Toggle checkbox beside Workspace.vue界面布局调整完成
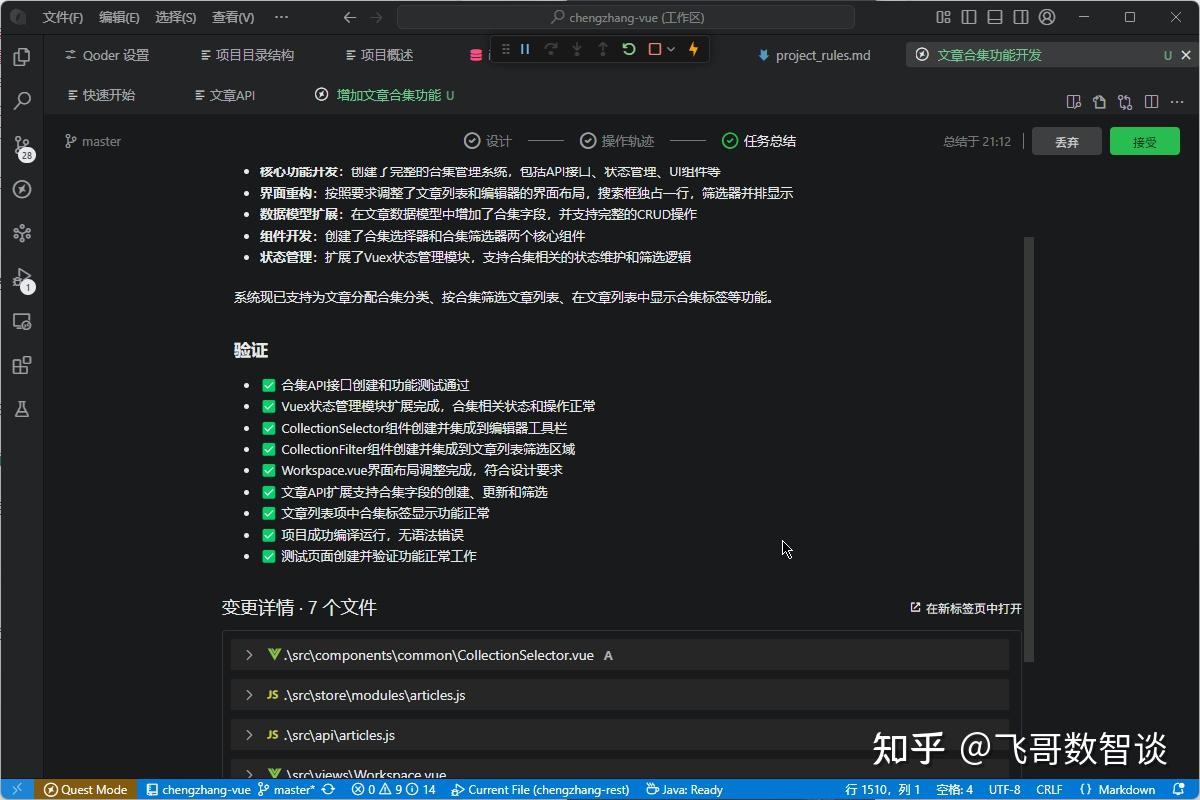This screenshot has height=800, width=1200. [x=268, y=470]
